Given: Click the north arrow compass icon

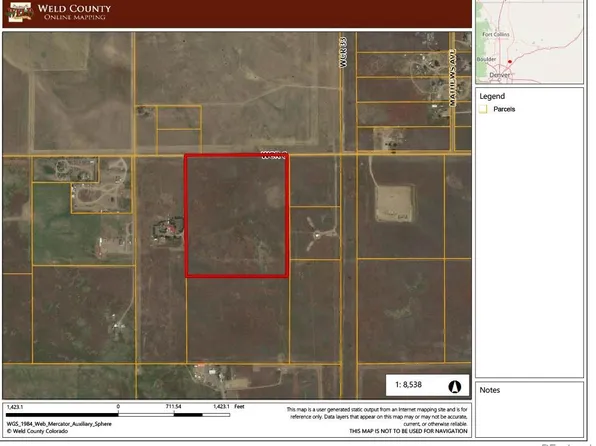Looking at the screenshot, I should [455, 387].
